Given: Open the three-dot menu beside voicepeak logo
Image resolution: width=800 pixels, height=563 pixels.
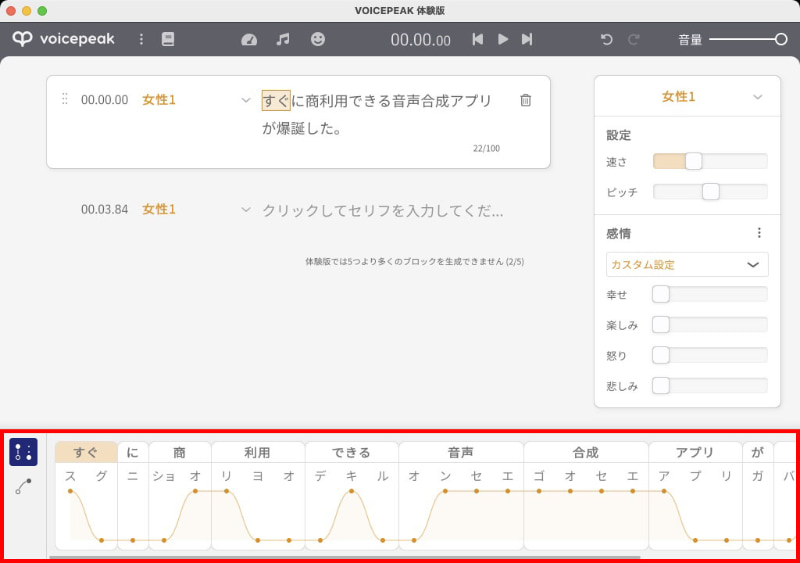Looking at the screenshot, I should tap(141, 39).
